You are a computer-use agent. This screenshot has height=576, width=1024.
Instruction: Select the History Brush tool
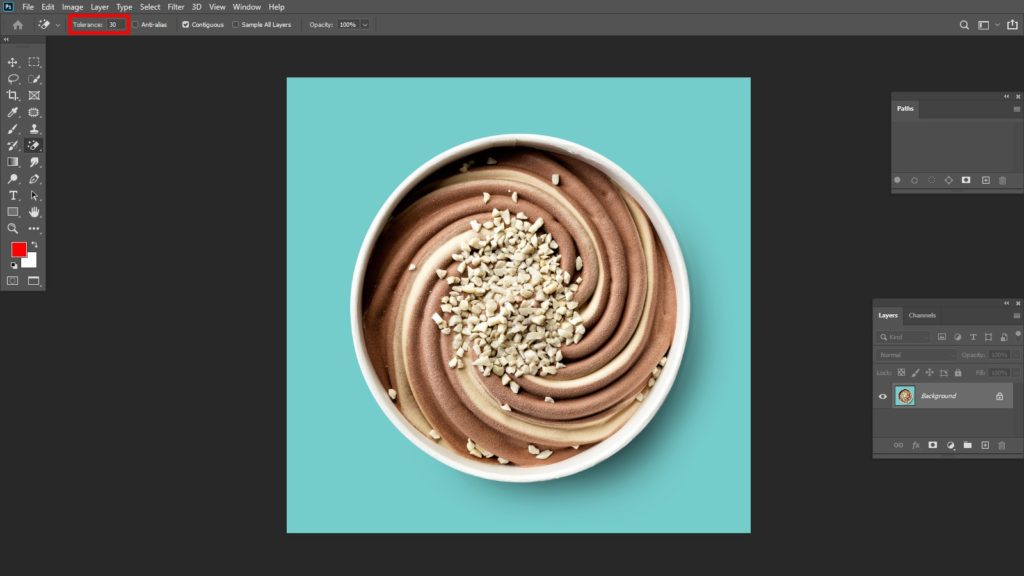(x=12, y=146)
